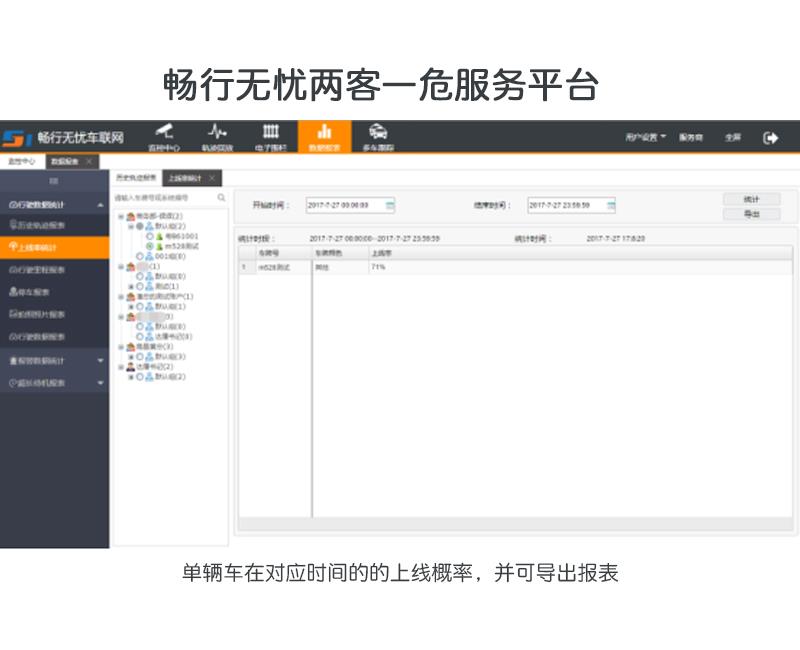Click the search magnifier in vehicle tree panel
This screenshot has height=650, width=800.
(222, 198)
